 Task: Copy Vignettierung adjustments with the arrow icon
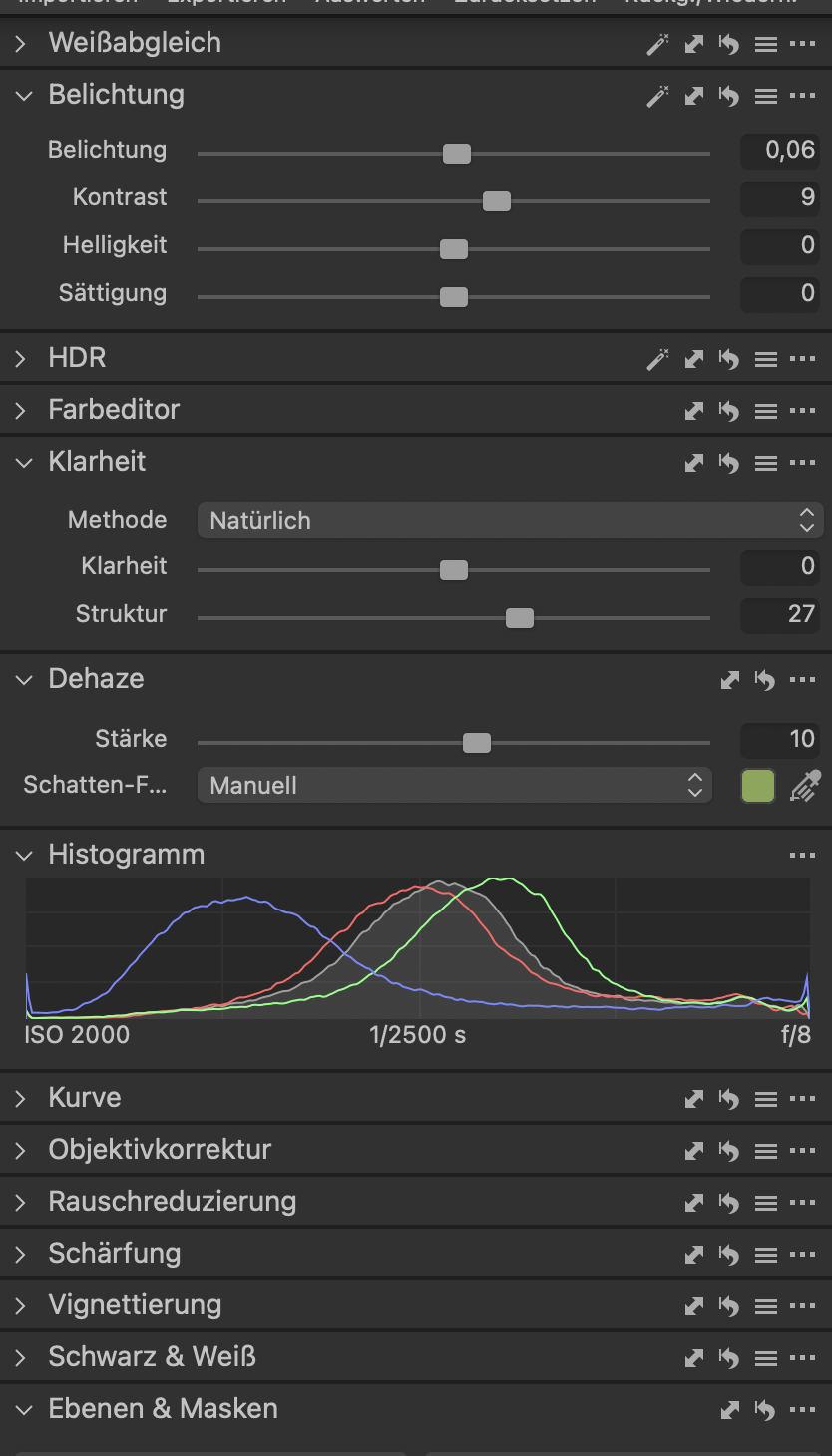pyautogui.click(x=694, y=1306)
